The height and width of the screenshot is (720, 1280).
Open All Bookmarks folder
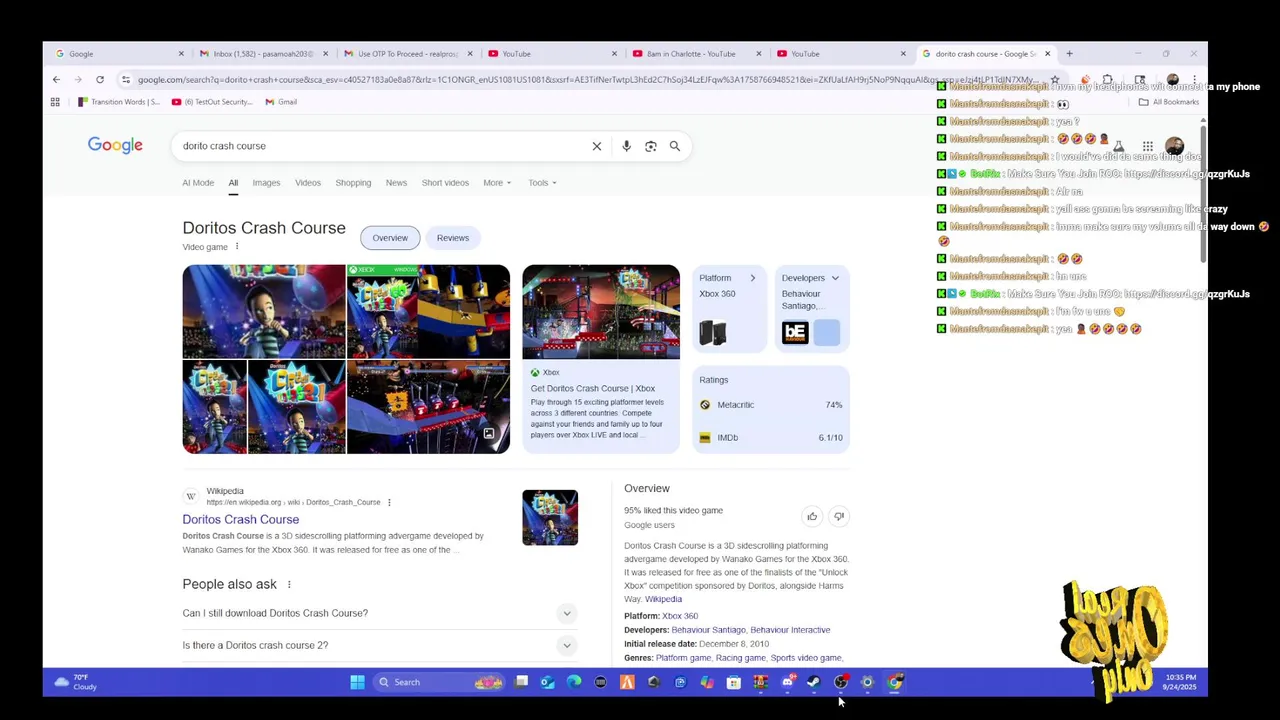[x=1169, y=101]
